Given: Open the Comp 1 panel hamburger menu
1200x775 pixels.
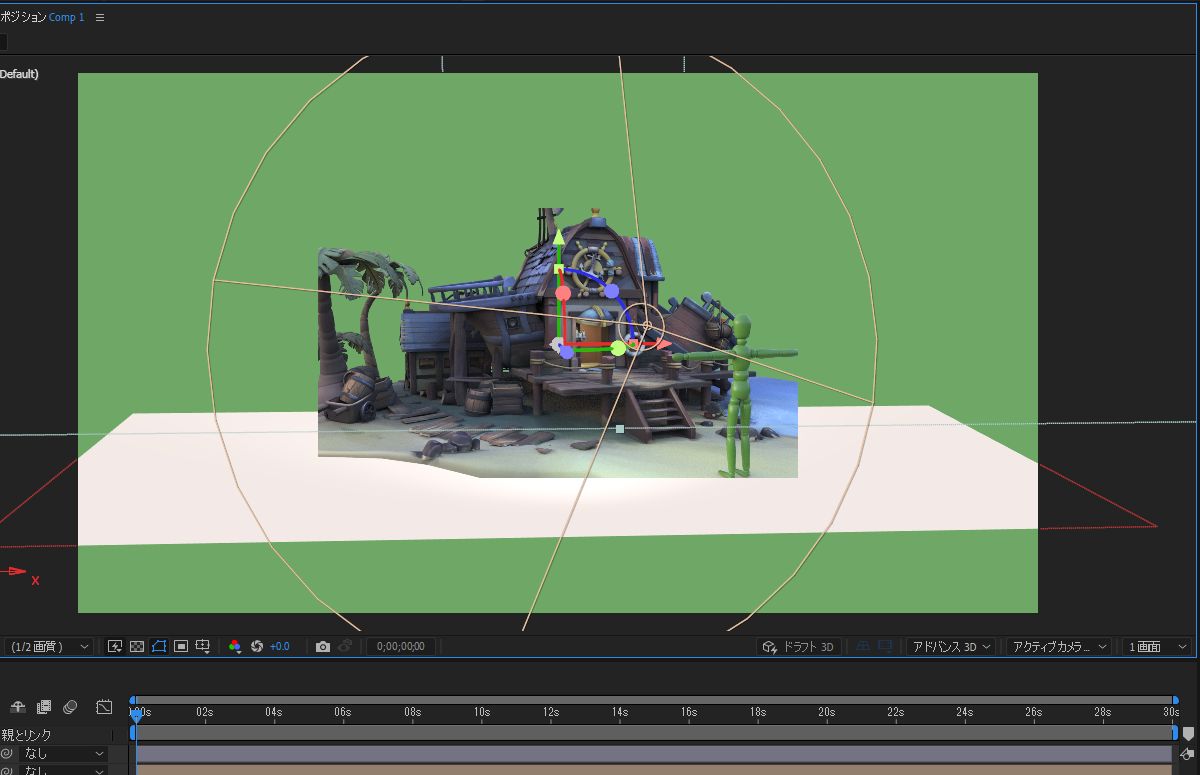Looking at the screenshot, I should point(99,17).
